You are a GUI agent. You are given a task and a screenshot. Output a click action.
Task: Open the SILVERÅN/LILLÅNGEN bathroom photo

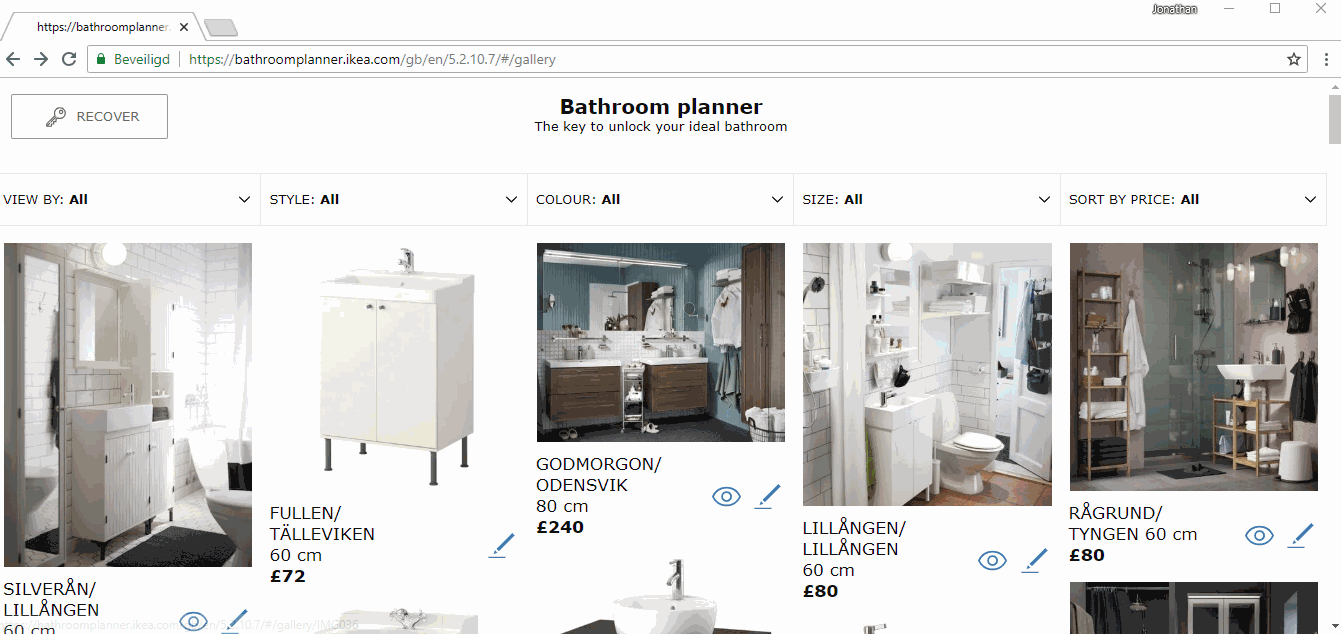pos(128,405)
